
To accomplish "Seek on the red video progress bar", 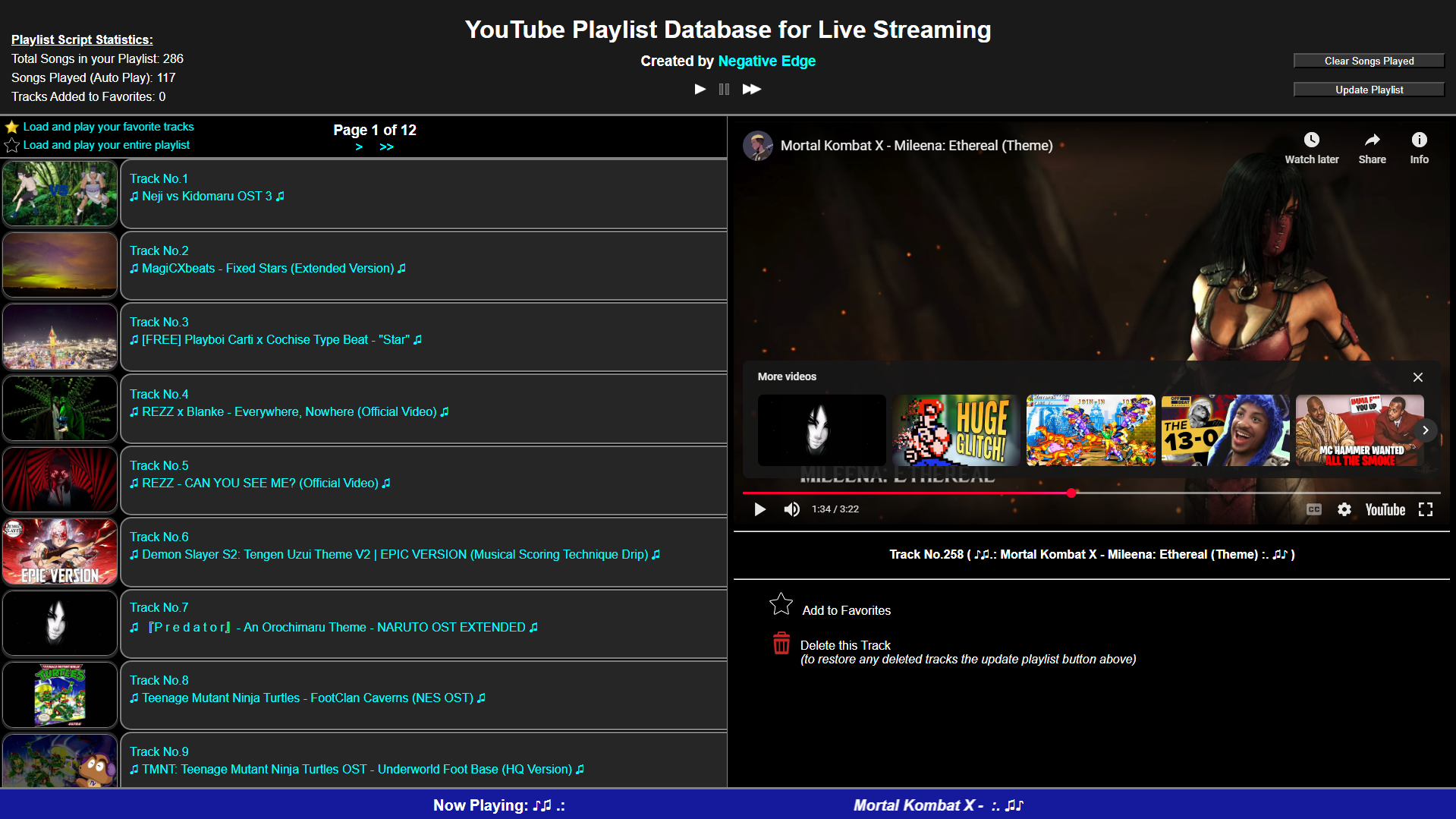I will tap(910, 493).
